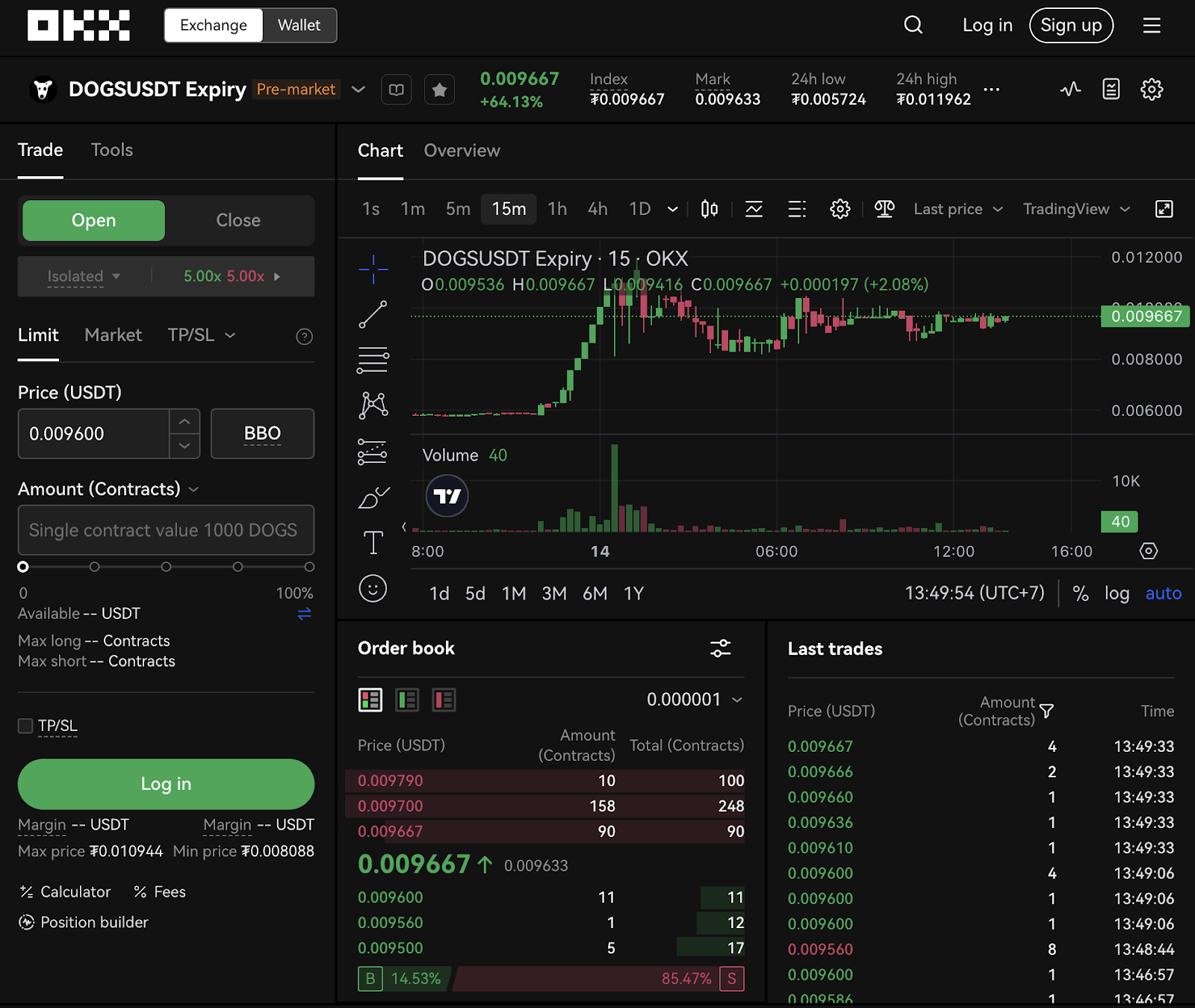Toggle percent scale on chart
The width and height of the screenshot is (1195, 1008).
click(1080, 594)
